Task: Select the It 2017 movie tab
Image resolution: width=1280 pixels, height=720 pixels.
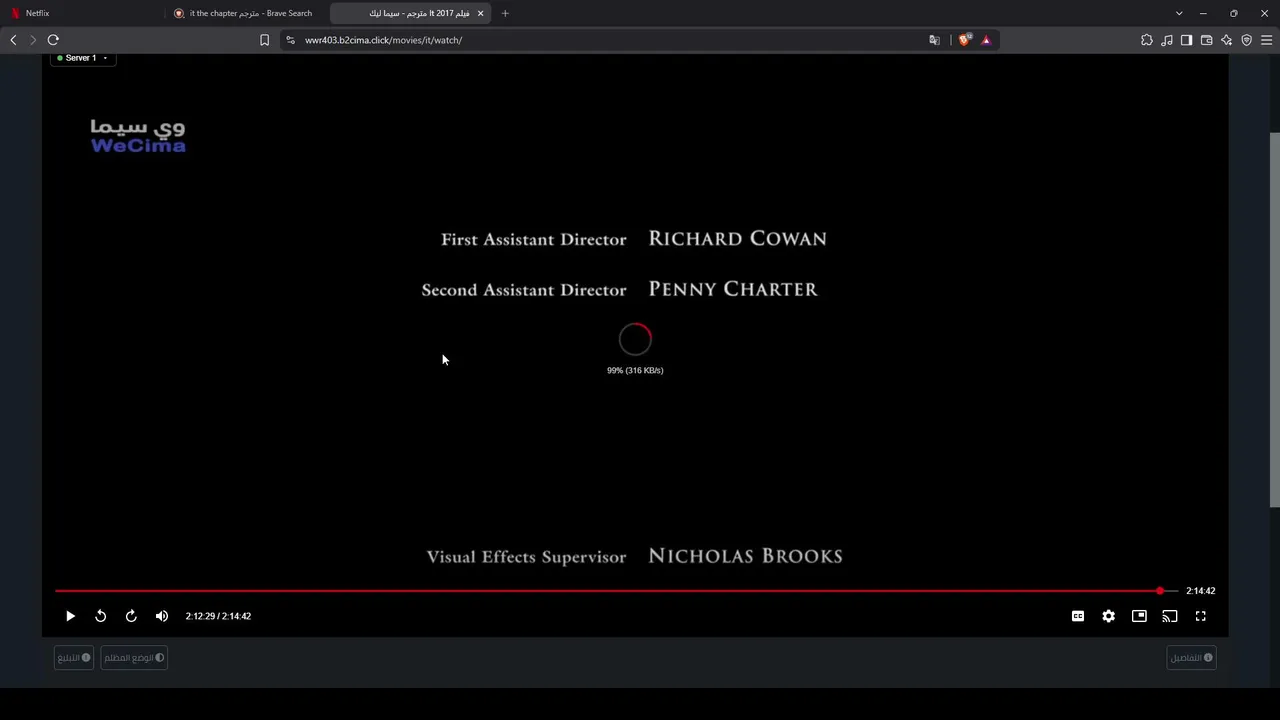Action: point(410,13)
